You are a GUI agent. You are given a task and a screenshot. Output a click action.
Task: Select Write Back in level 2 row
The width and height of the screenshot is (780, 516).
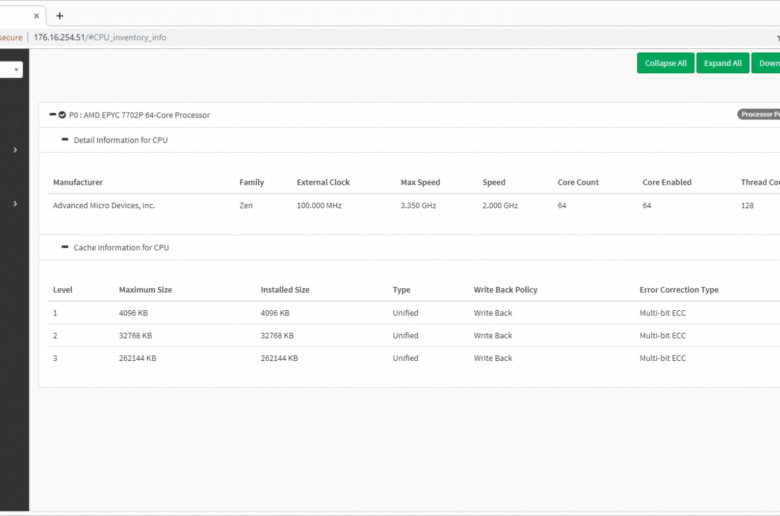click(493, 335)
